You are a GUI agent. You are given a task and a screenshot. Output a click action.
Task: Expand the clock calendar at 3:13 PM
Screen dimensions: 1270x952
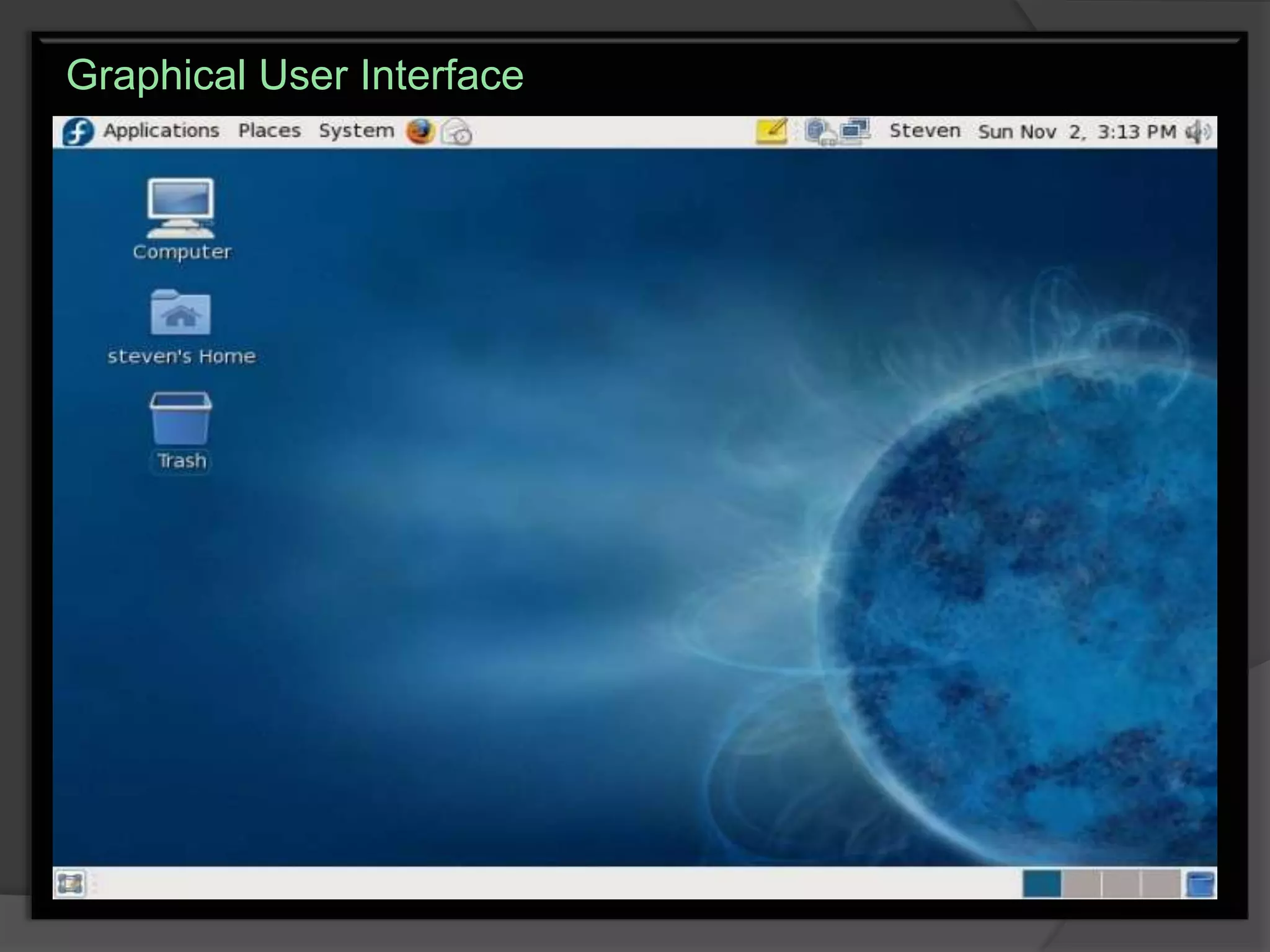1077,131
